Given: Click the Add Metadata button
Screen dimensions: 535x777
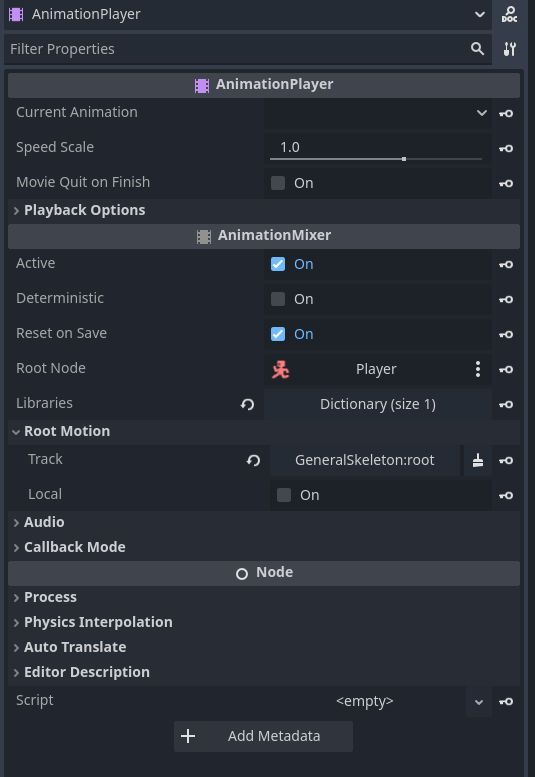Looking at the screenshot, I should (264, 736).
